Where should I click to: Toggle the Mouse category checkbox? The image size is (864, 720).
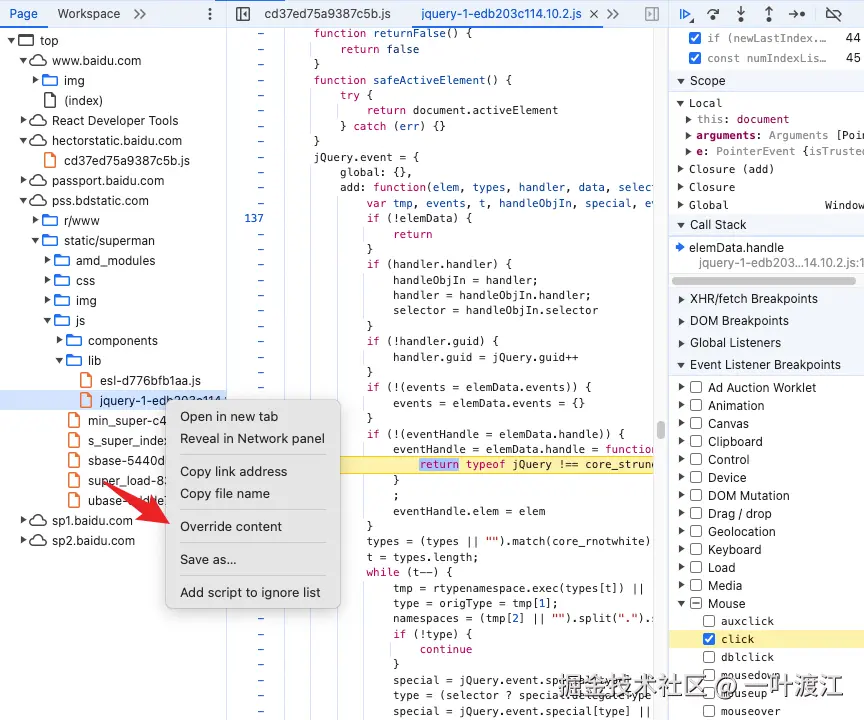[x=696, y=603]
